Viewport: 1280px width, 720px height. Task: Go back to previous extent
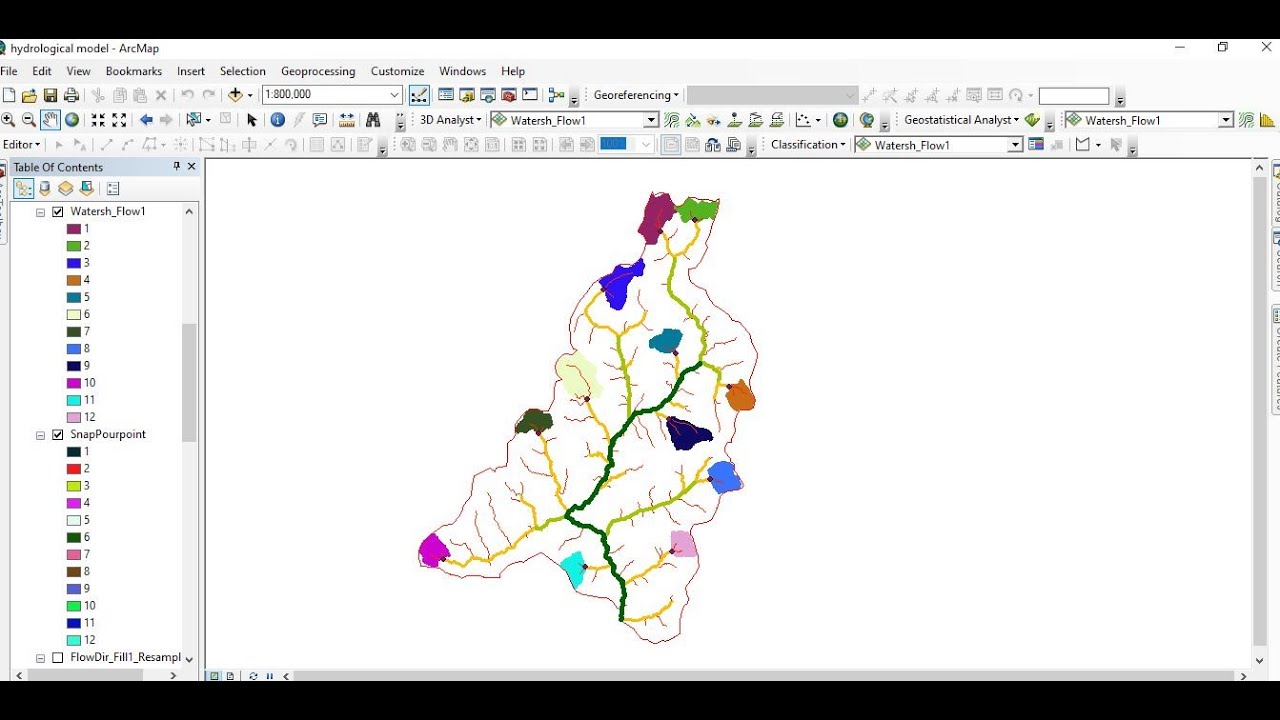coord(146,120)
